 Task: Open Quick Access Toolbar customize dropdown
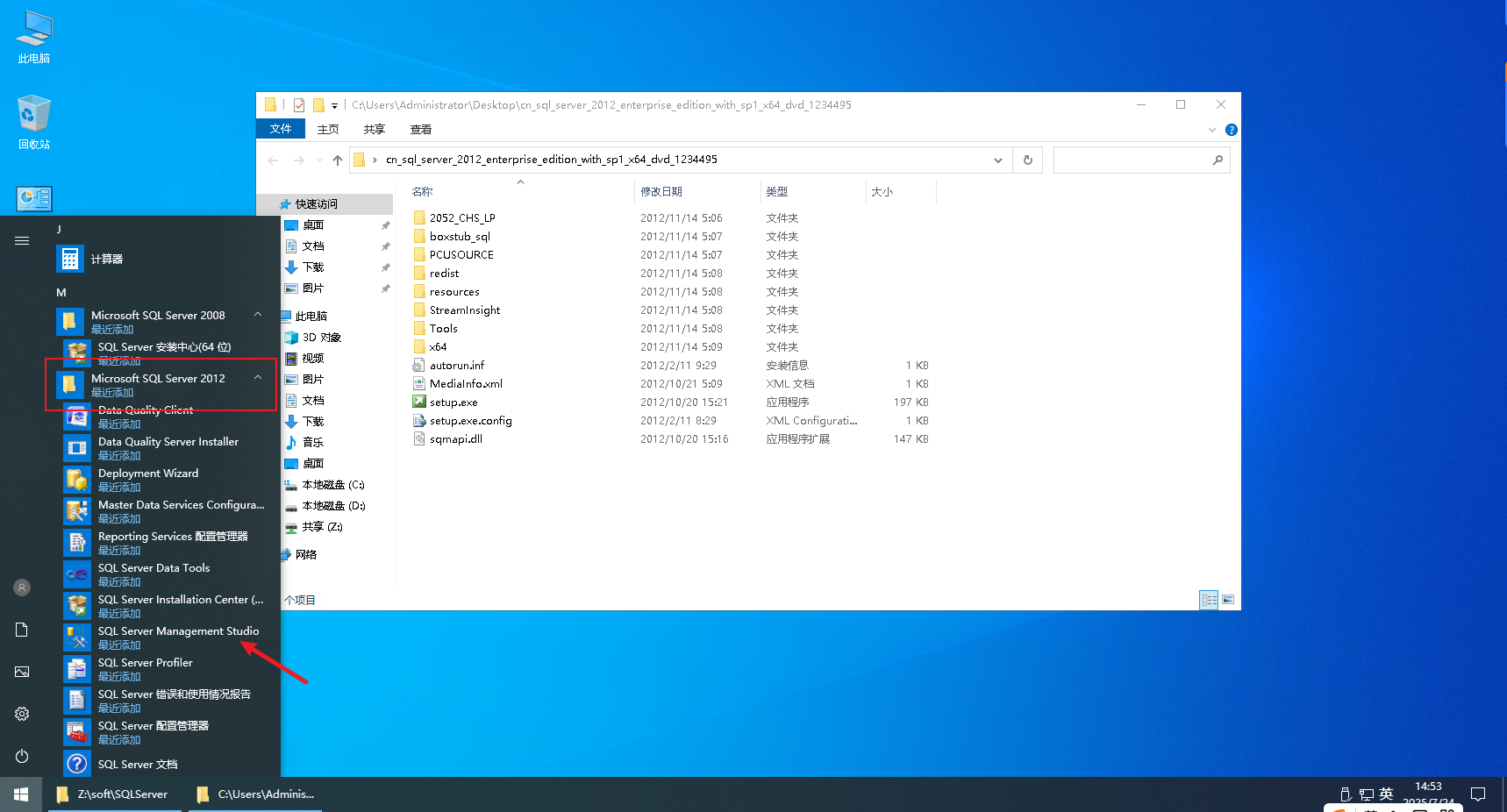pyautogui.click(x=334, y=105)
